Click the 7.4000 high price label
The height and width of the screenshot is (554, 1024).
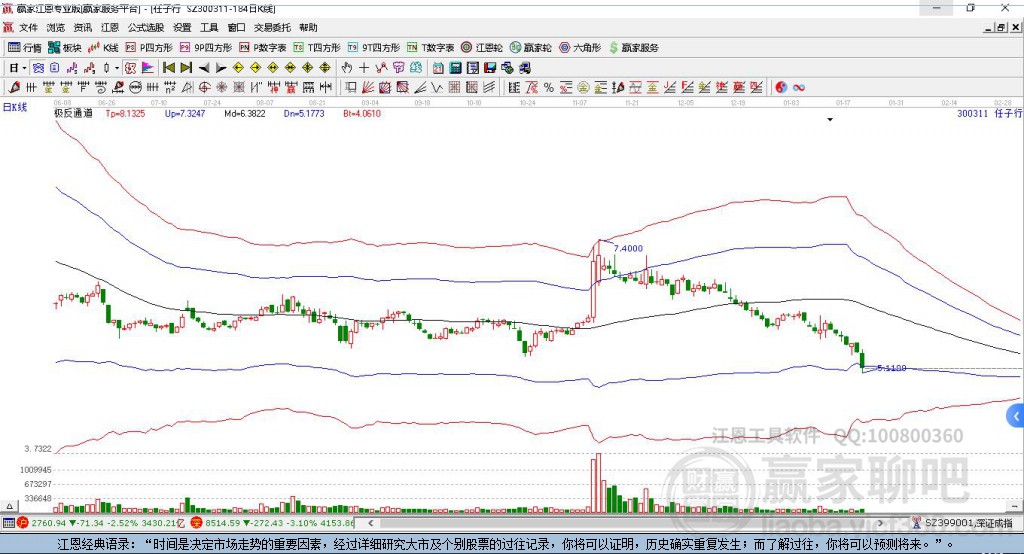pyautogui.click(x=628, y=248)
